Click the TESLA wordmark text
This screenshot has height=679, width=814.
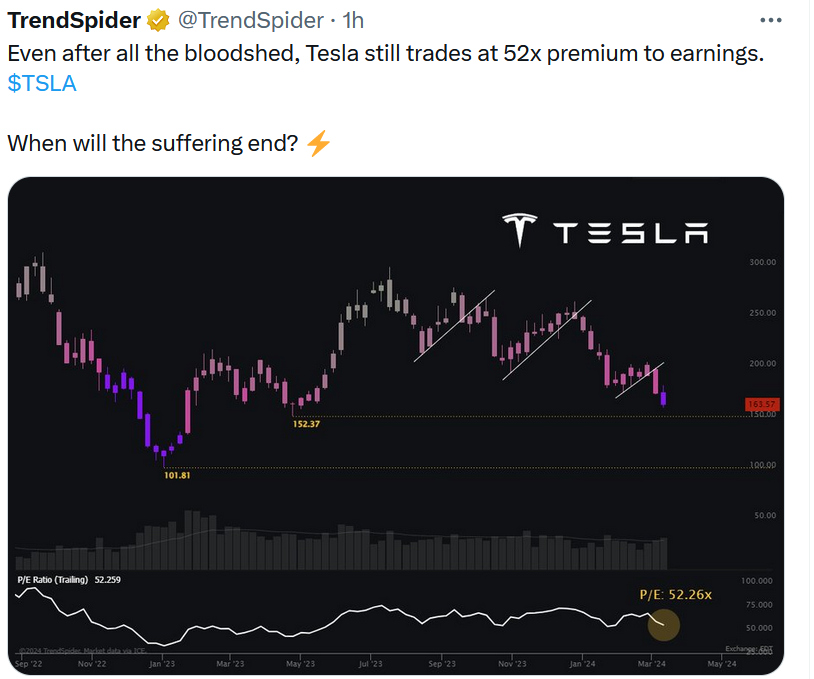(630, 233)
